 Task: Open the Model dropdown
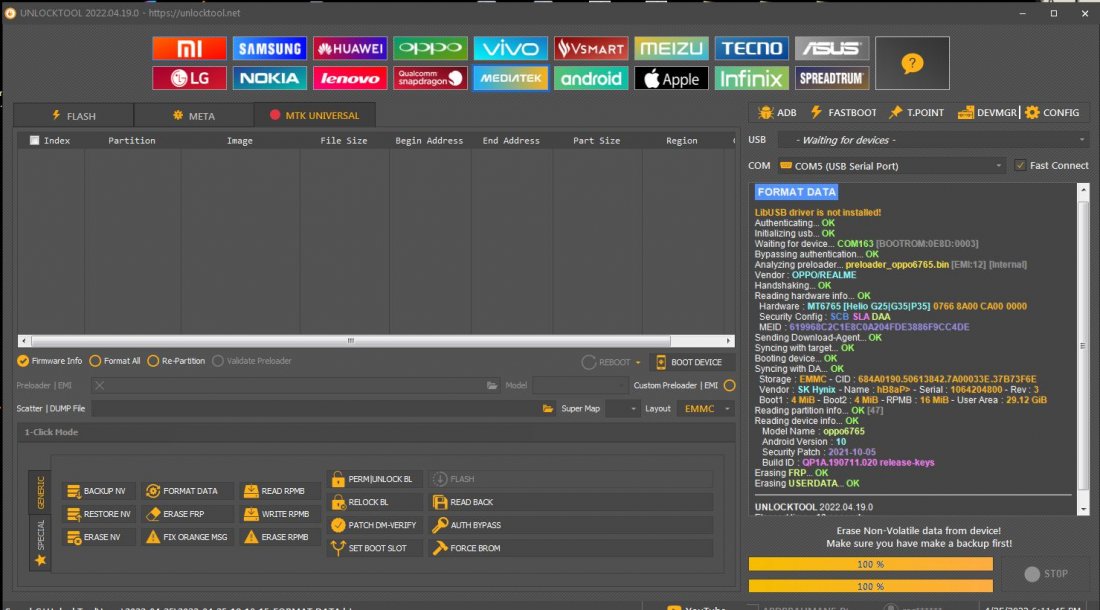tap(579, 385)
